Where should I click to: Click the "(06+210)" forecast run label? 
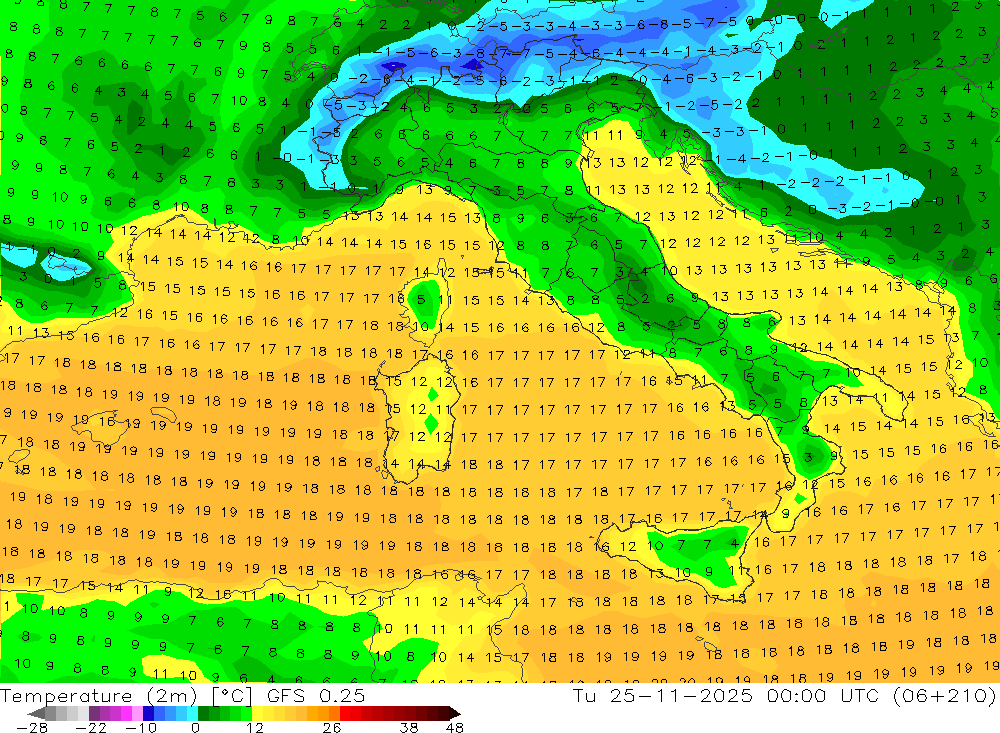[943, 695]
